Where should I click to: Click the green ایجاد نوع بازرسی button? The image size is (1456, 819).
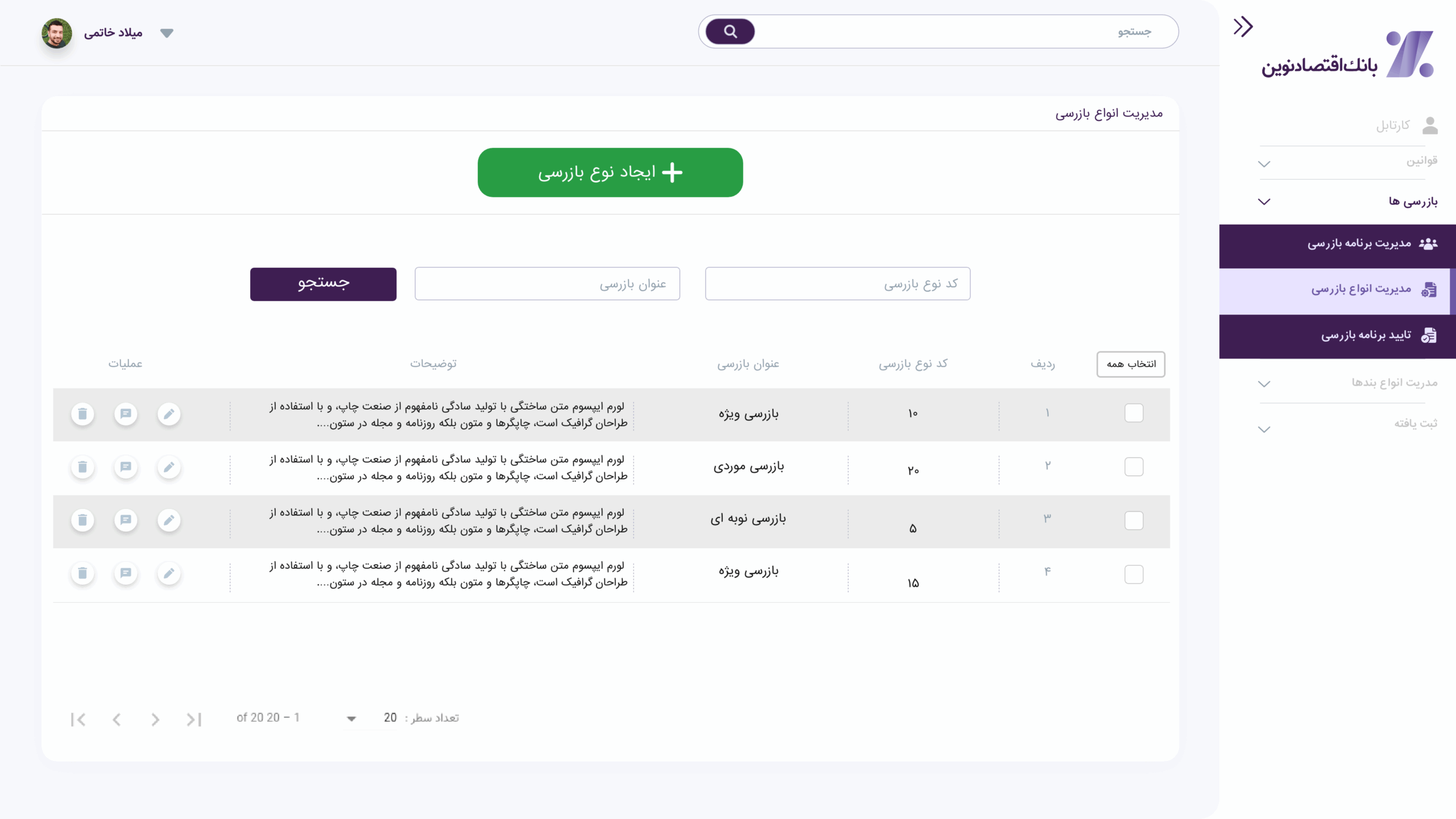610,172
